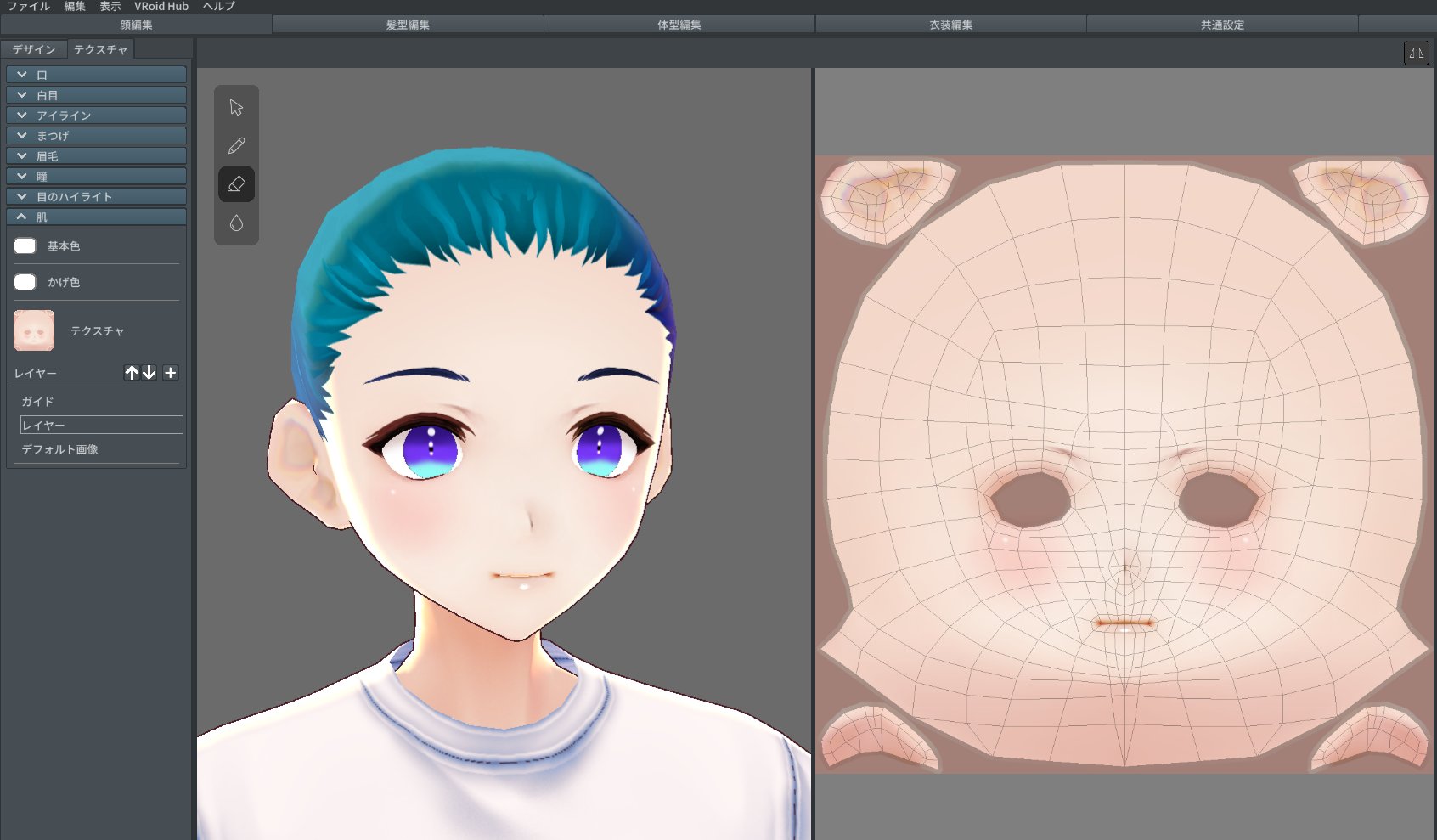This screenshot has width=1437, height=840.
Task: Select the pen brush tool
Action: click(236, 146)
